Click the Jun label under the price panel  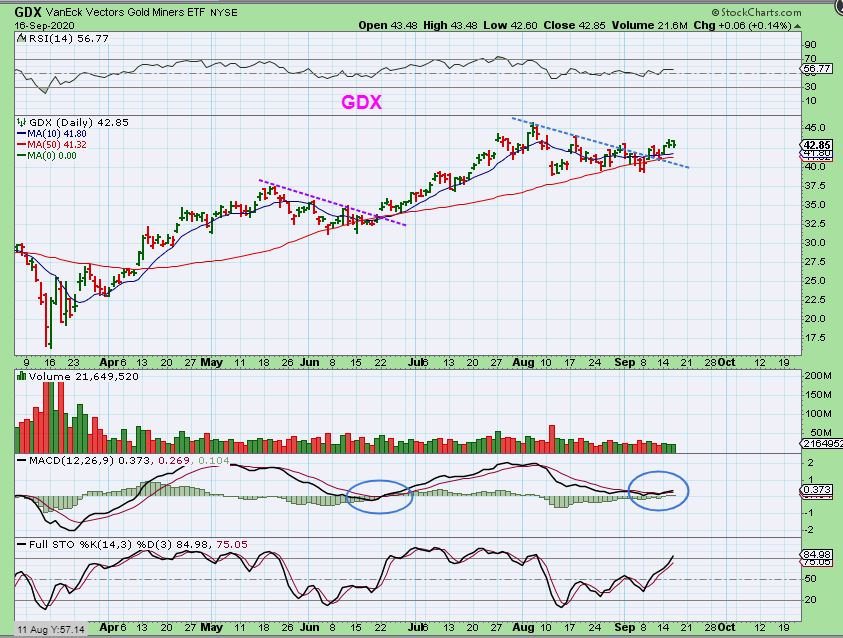[x=309, y=362]
